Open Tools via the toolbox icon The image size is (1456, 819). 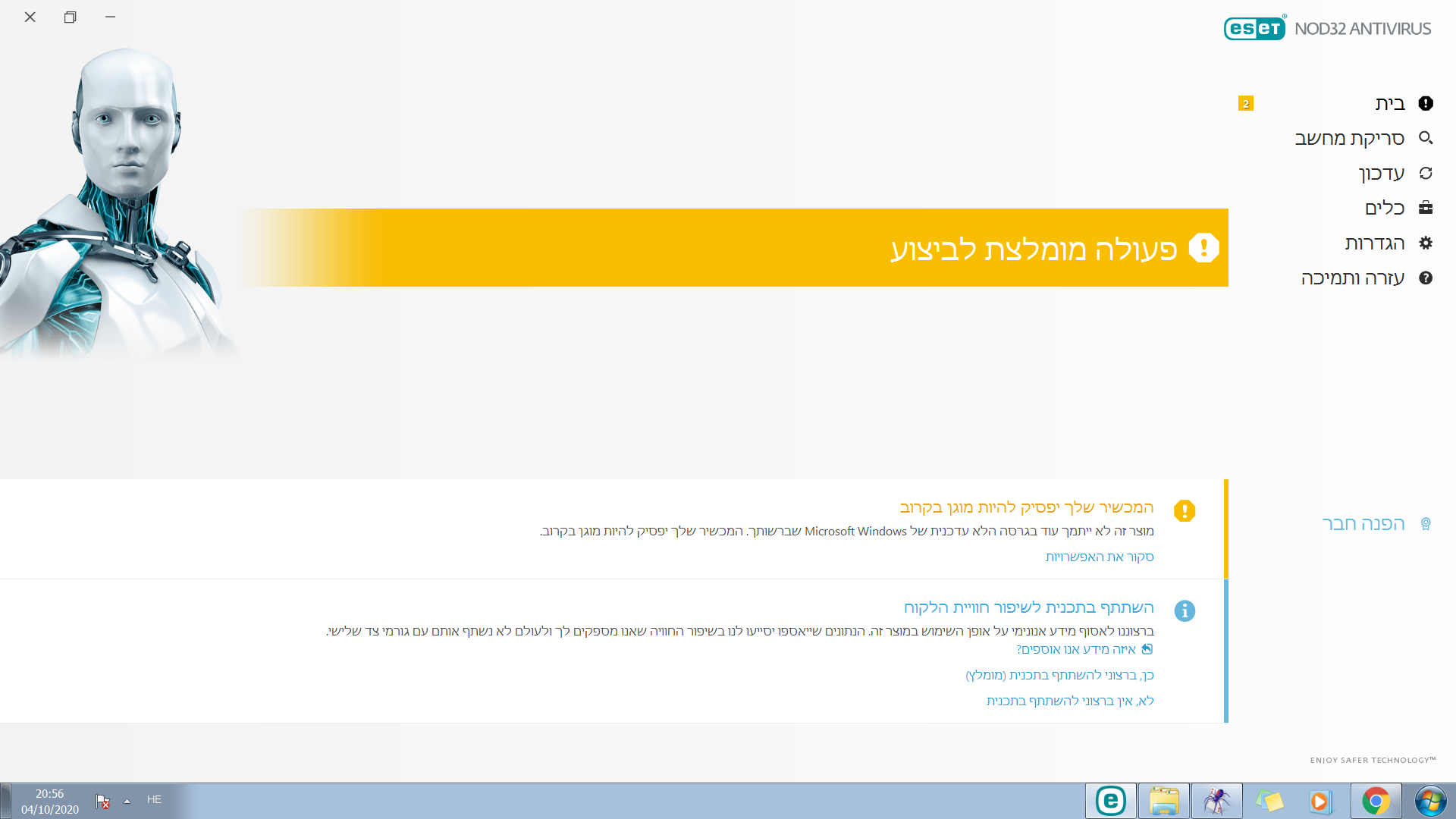coord(1426,208)
